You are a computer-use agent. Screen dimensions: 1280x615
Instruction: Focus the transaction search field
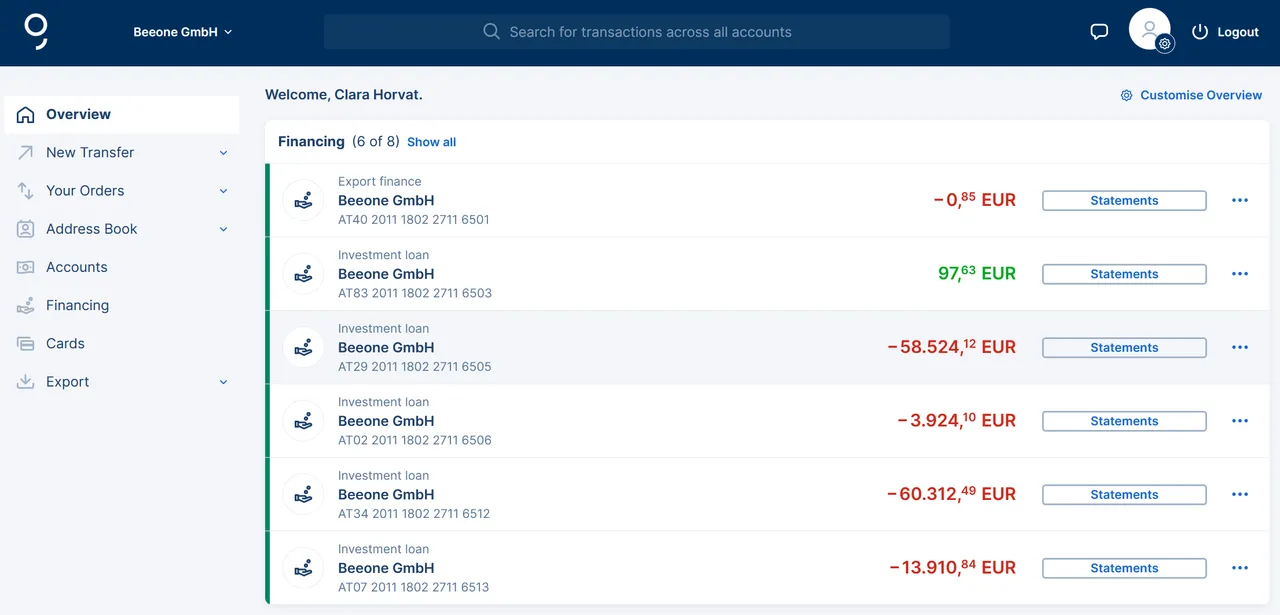(x=637, y=32)
